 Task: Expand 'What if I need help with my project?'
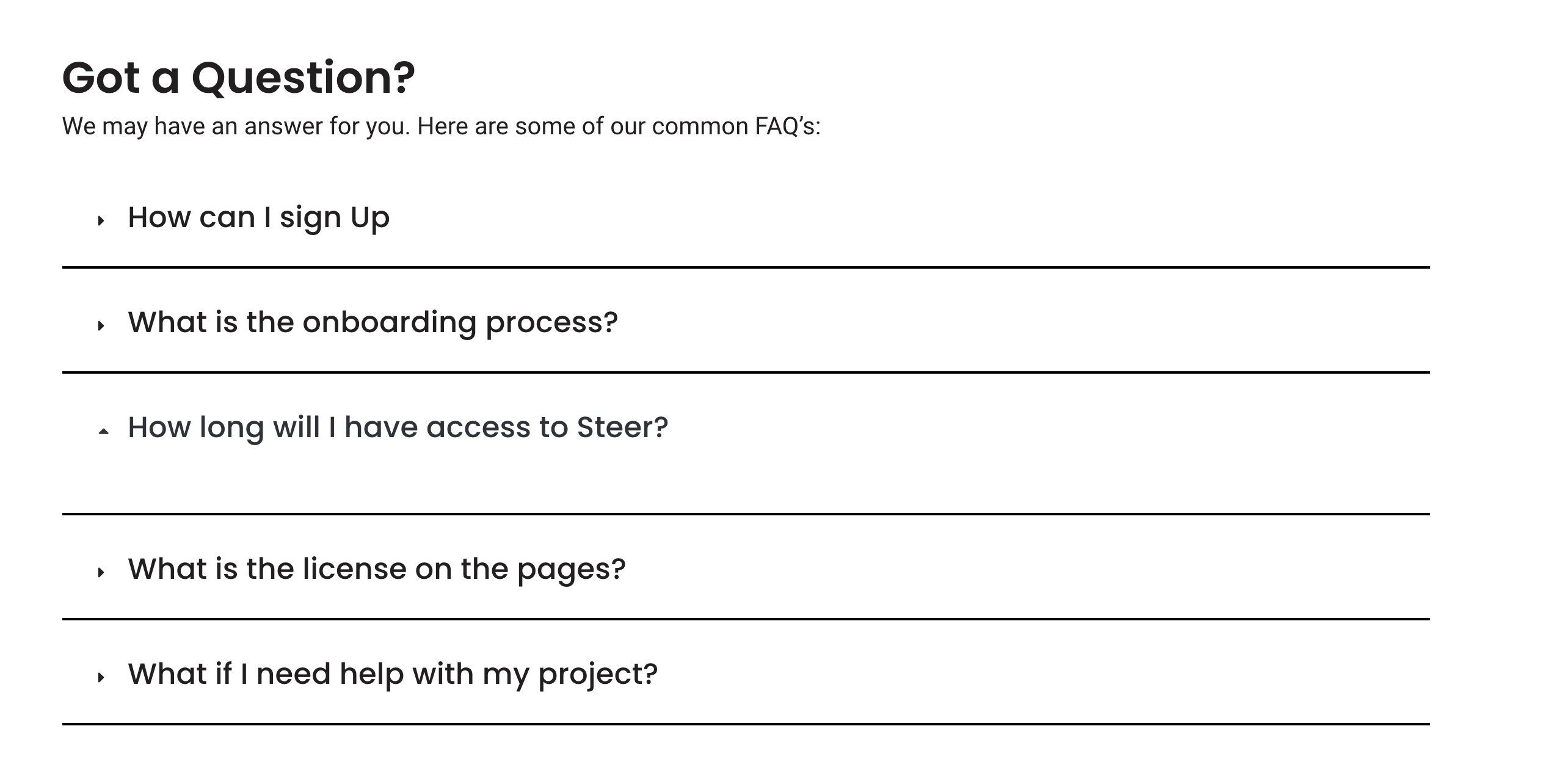click(392, 674)
